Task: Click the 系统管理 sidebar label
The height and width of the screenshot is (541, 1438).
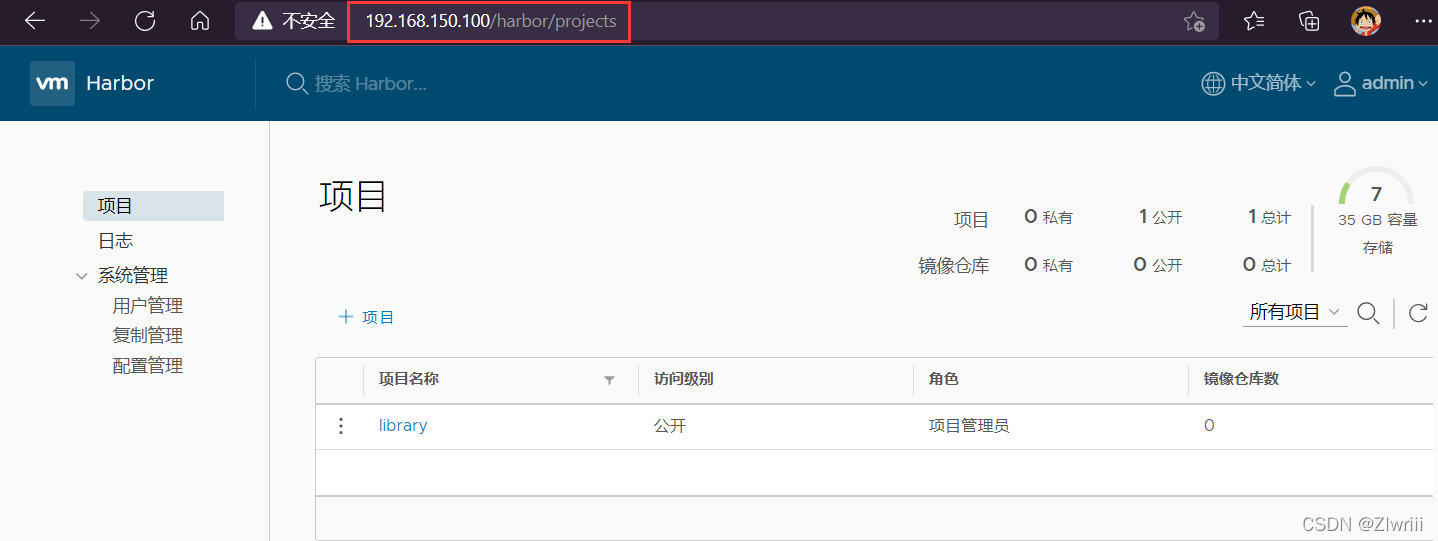Action: 133,276
